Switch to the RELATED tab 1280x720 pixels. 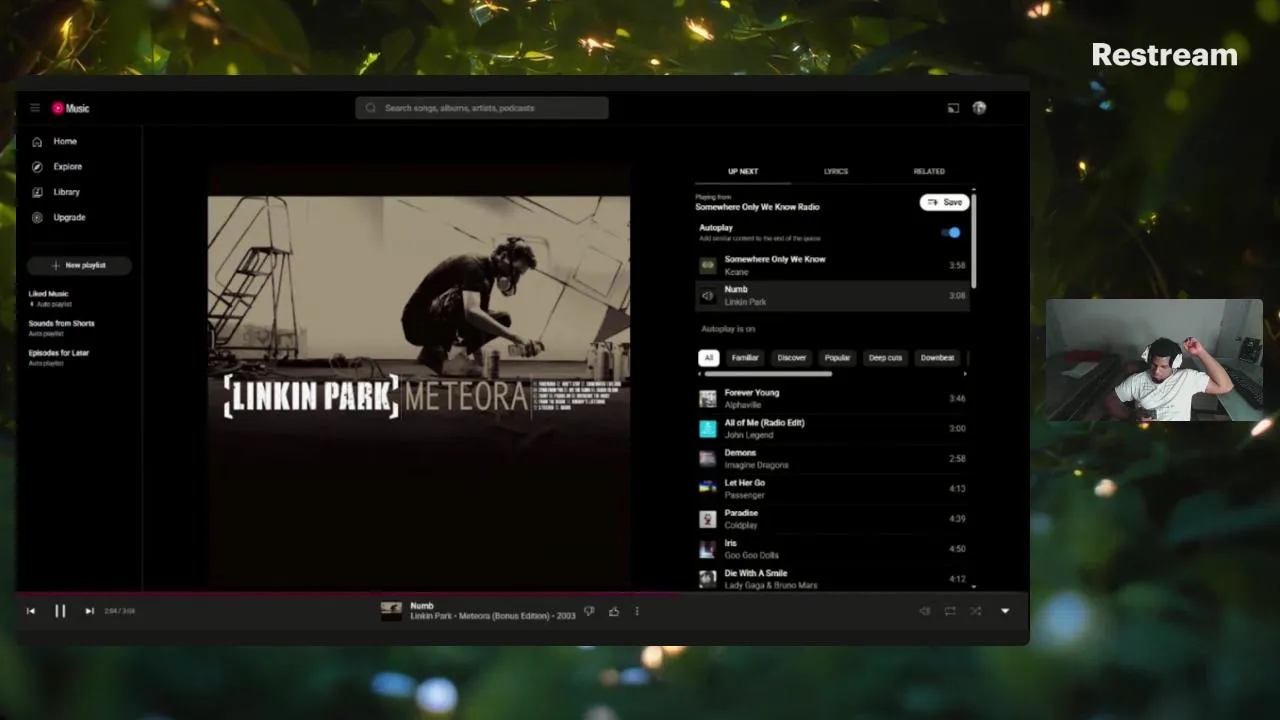point(929,171)
